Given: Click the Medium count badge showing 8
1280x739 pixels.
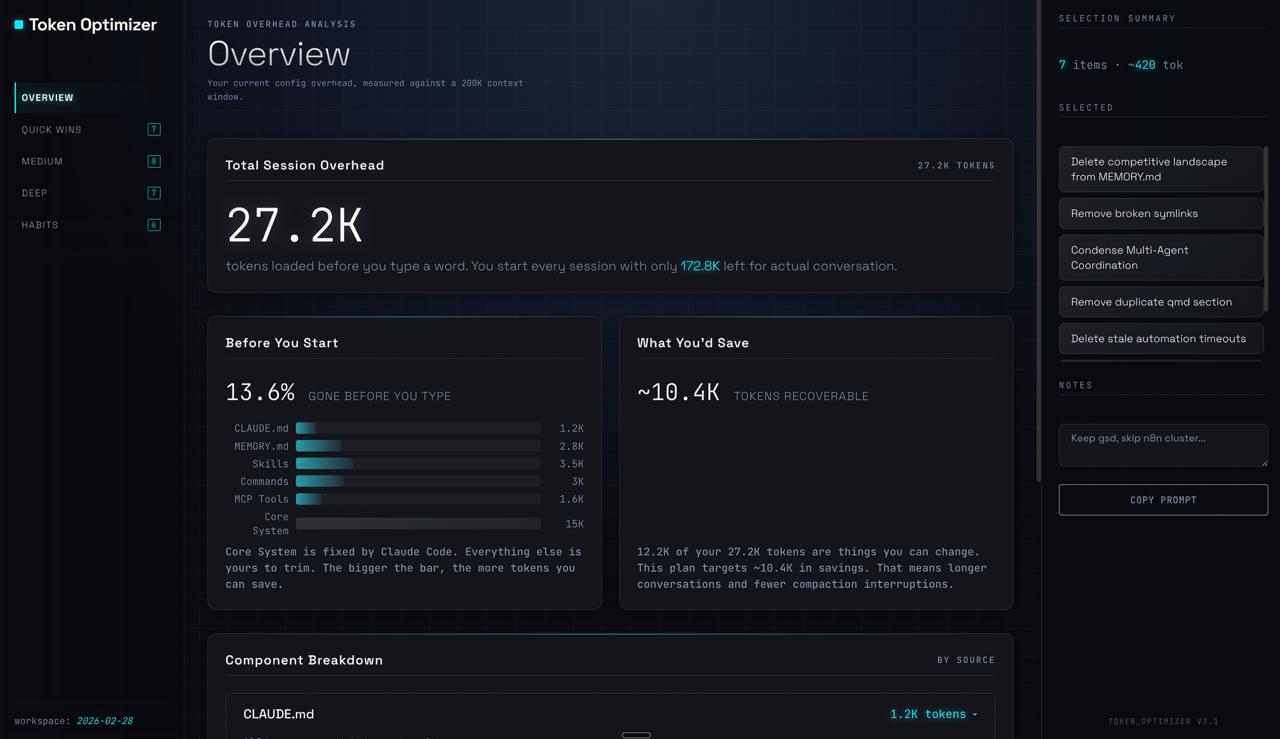Looking at the screenshot, I should tap(154, 161).
